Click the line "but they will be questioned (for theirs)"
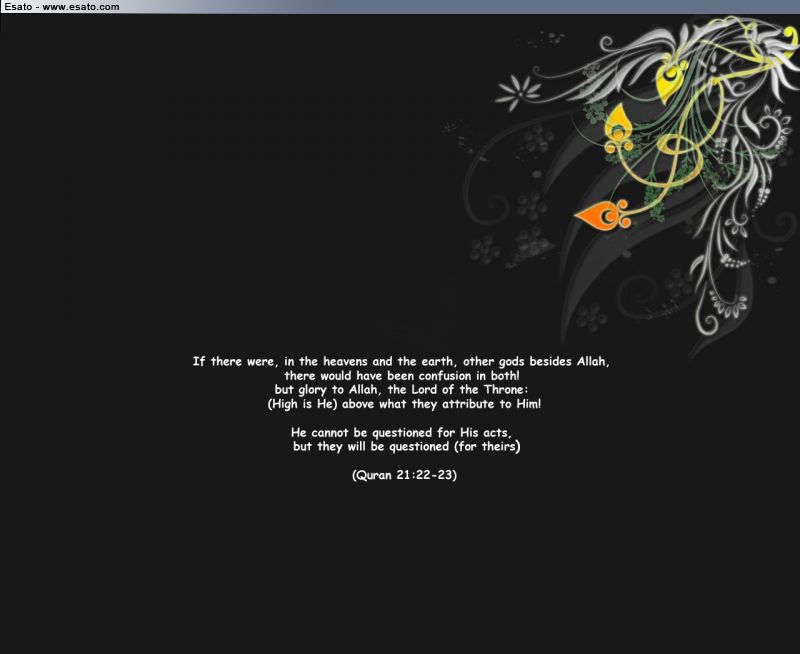 pyautogui.click(x=407, y=447)
